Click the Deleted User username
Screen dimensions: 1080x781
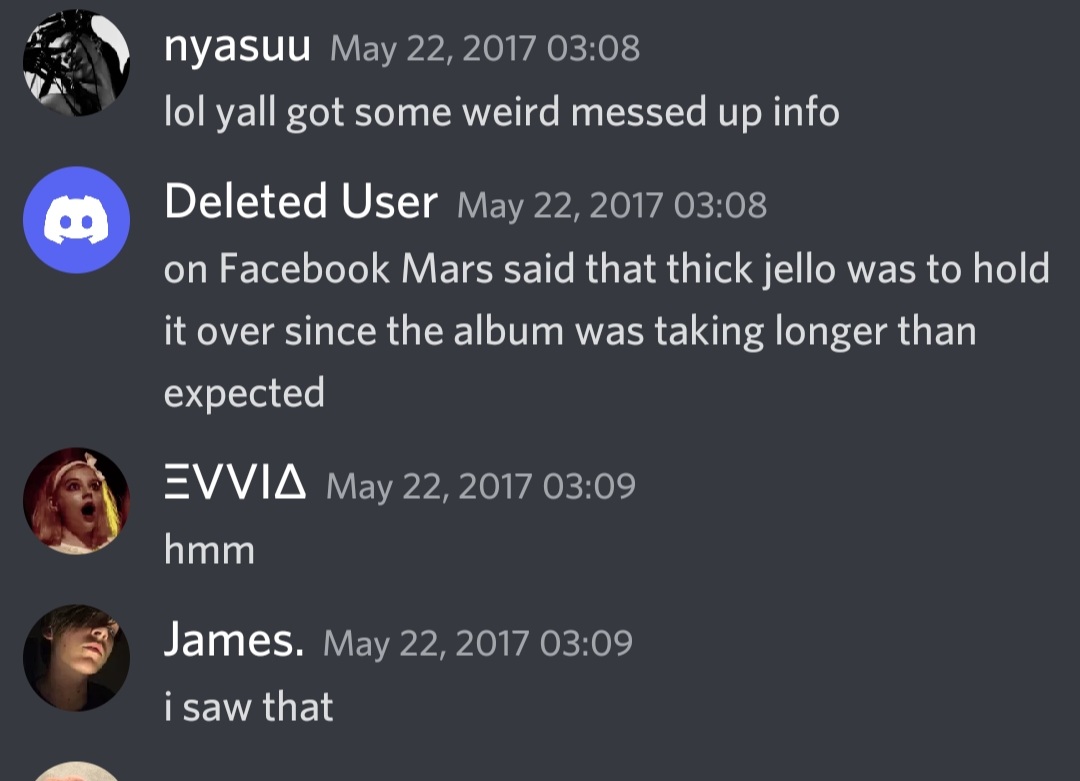tap(300, 202)
